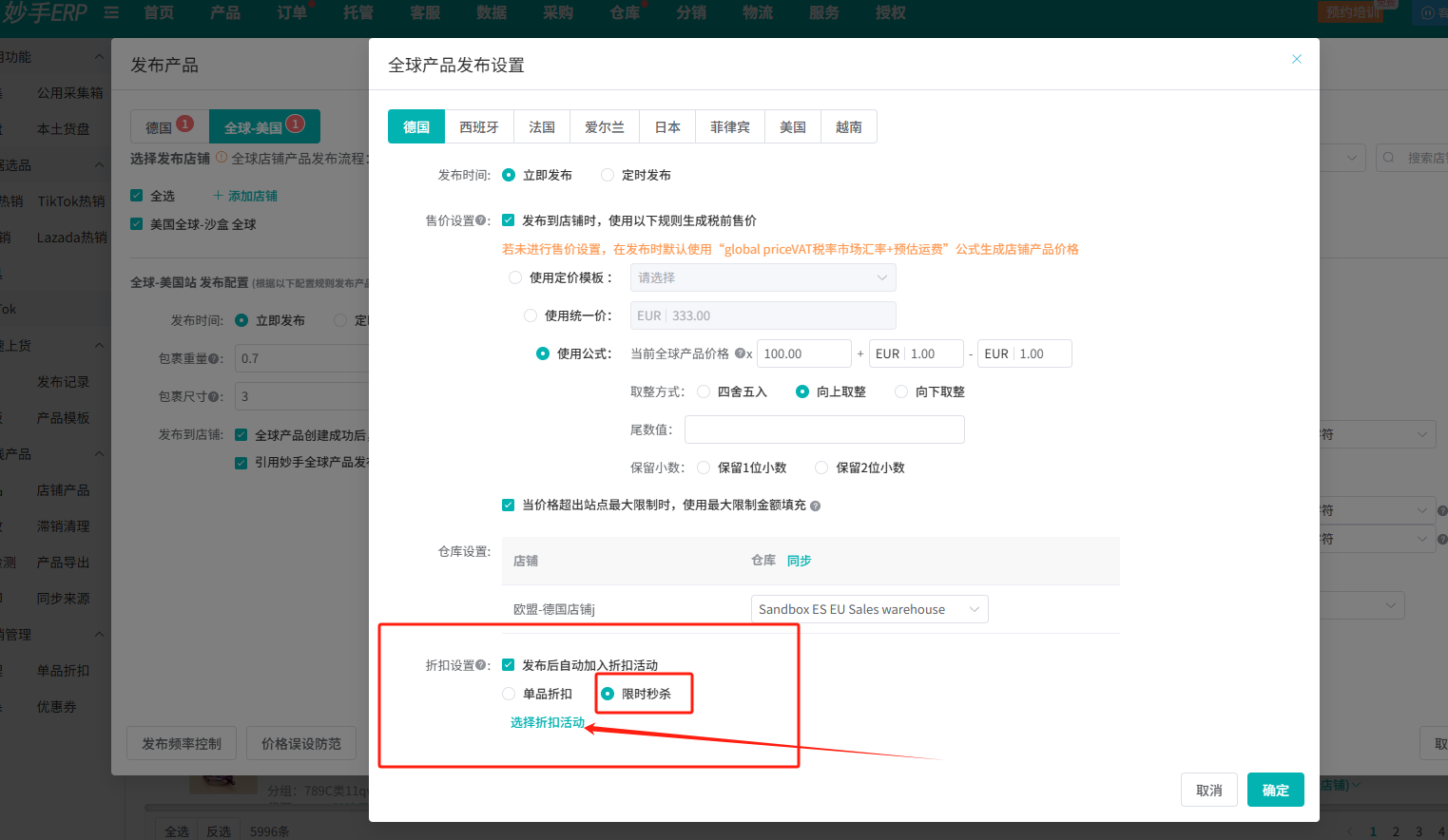Click the 尾数值 input field
The width and height of the screenshot is (1448, 840).
[x=824, y=430]
